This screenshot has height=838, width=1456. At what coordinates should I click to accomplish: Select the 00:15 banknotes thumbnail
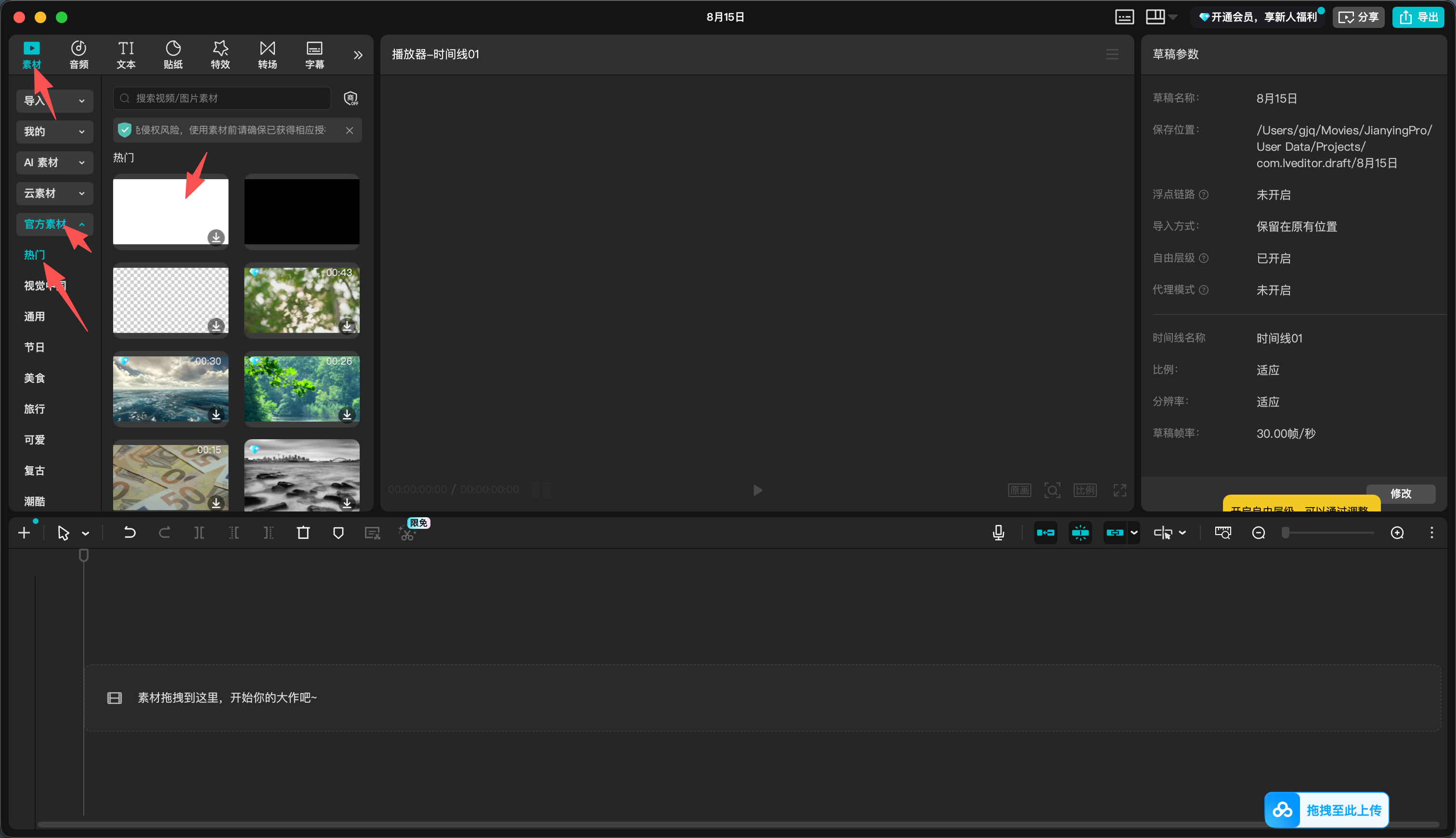point(171,476)
